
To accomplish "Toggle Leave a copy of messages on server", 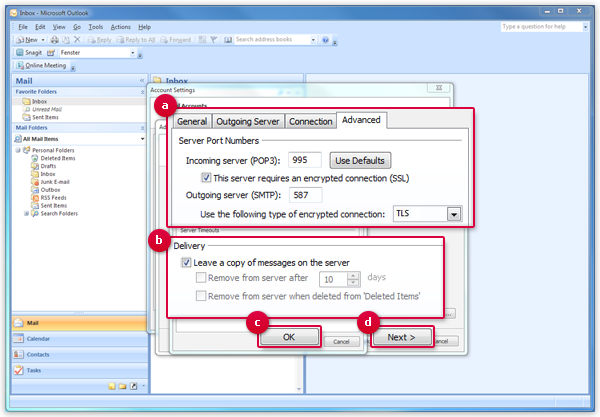I will tap(186, 262).
